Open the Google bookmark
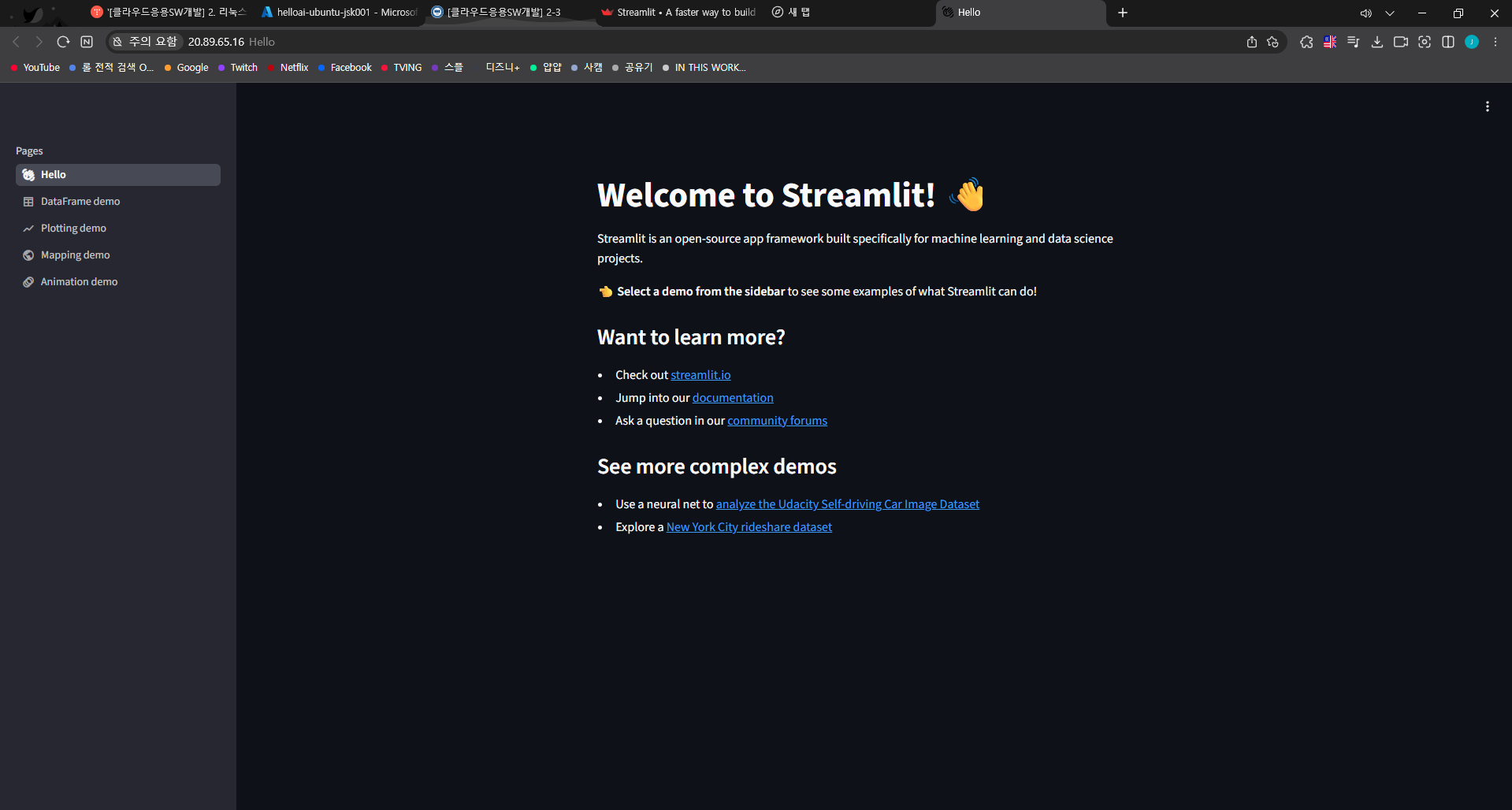 (187, 68)
